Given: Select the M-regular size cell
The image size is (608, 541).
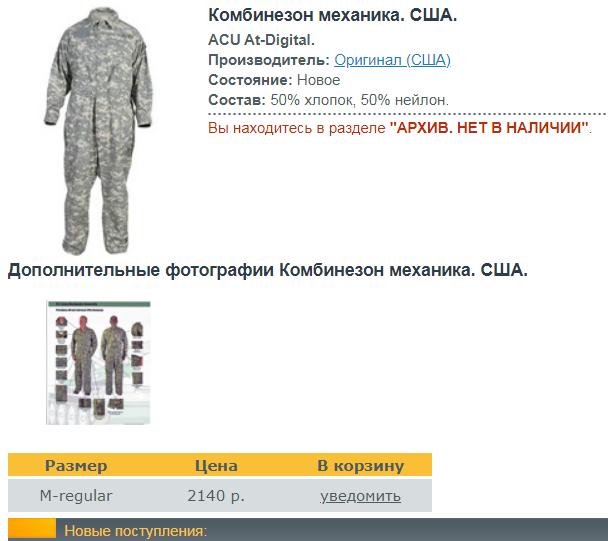Looking at the screenshot, I should pos(76,496).
